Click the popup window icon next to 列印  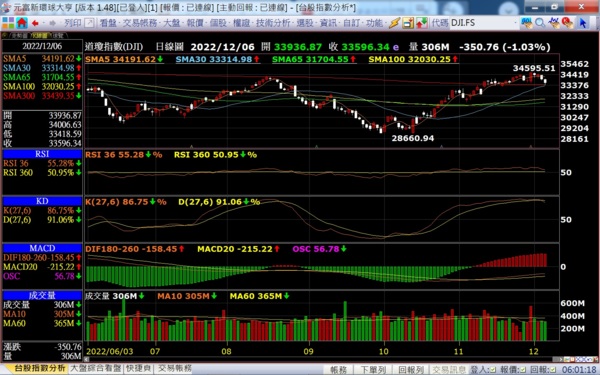coord(89,23)
